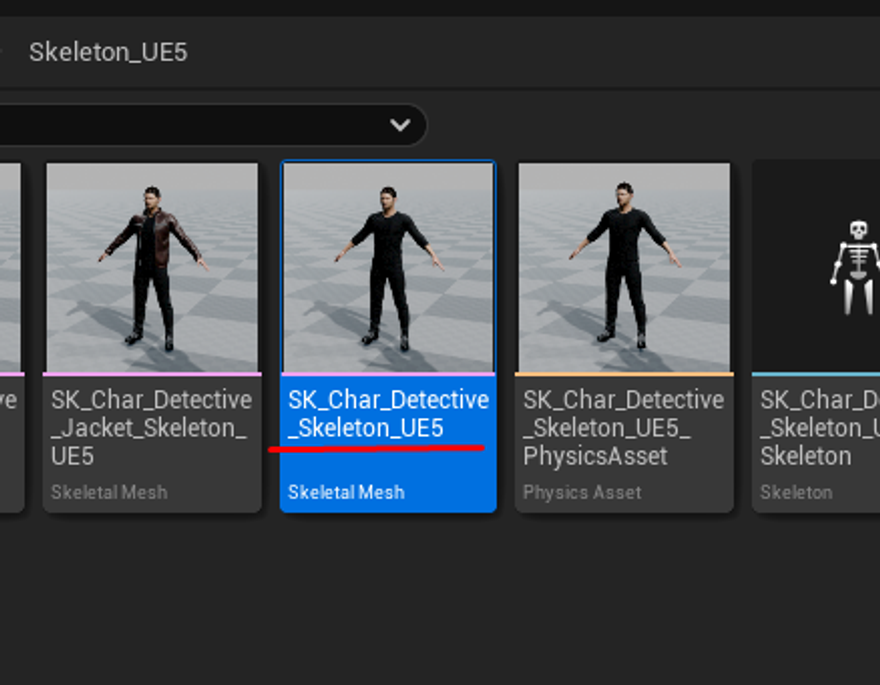Select the PhysicsAsset preview thumbnail

click(x=624, y=267)
